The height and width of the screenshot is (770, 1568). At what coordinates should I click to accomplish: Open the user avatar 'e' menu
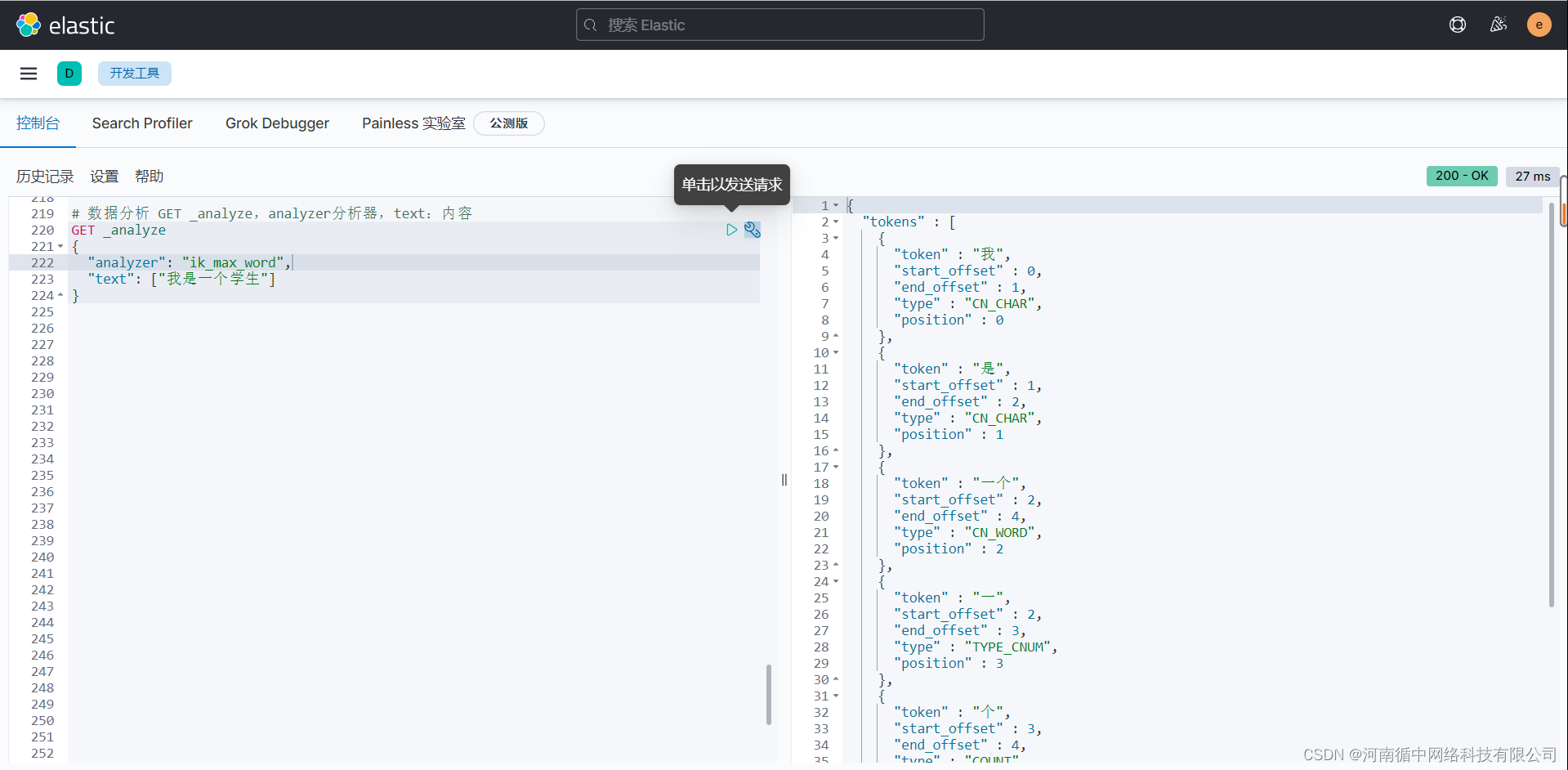[1539, 25]
